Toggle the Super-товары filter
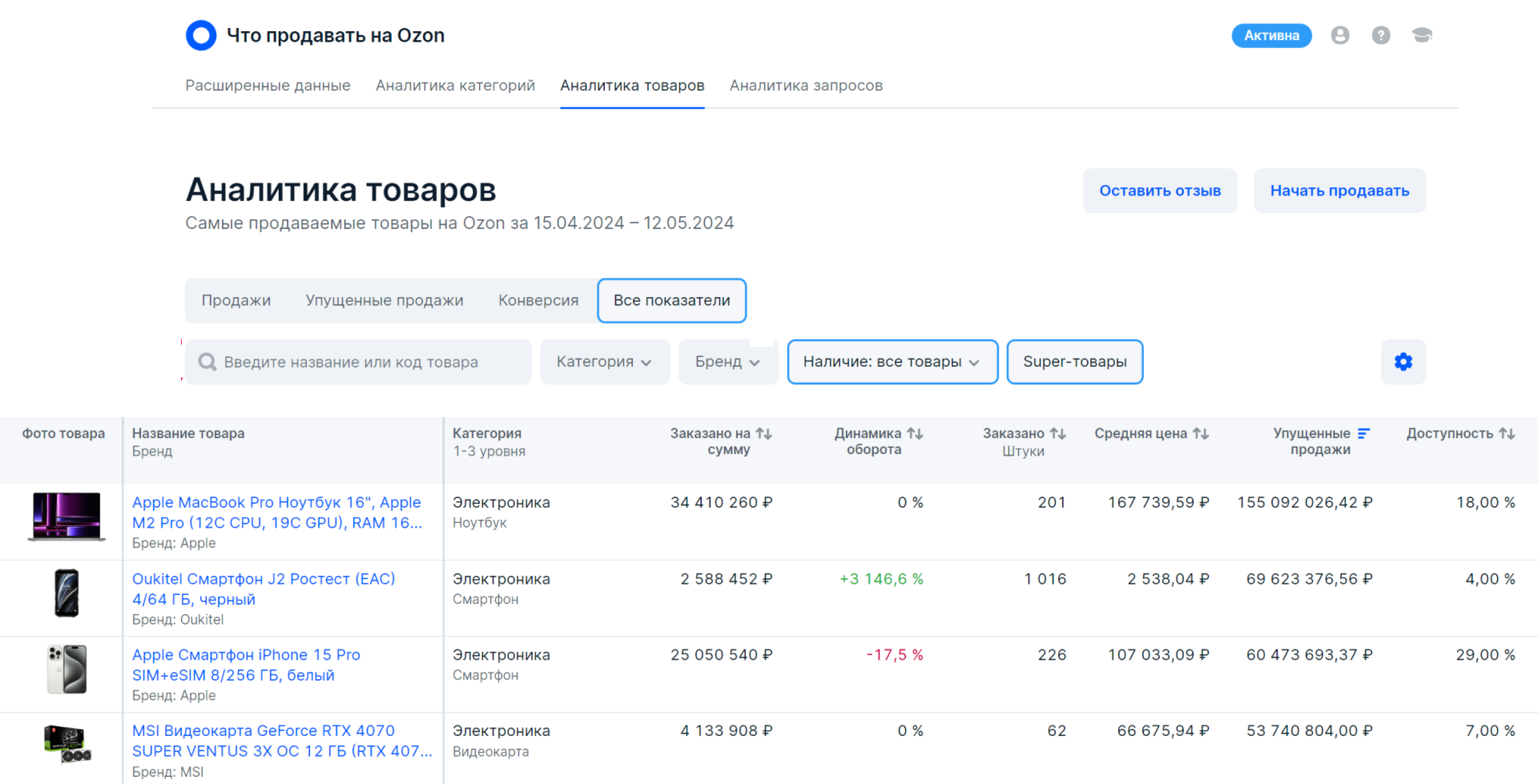This screenshot has height=784, width=1538. coord(1074,362)
